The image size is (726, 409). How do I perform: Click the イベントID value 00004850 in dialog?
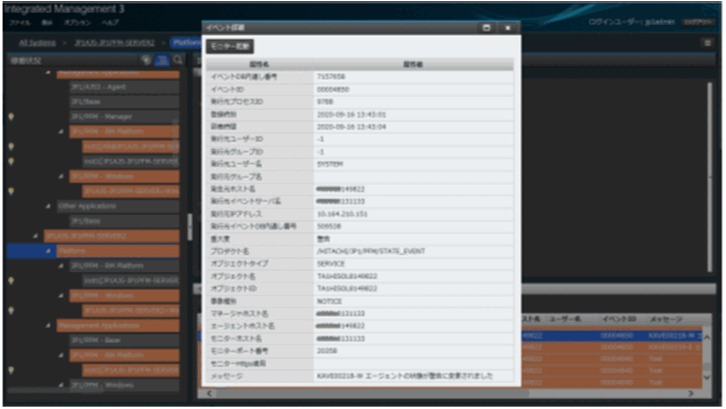[x=332, y=89]
